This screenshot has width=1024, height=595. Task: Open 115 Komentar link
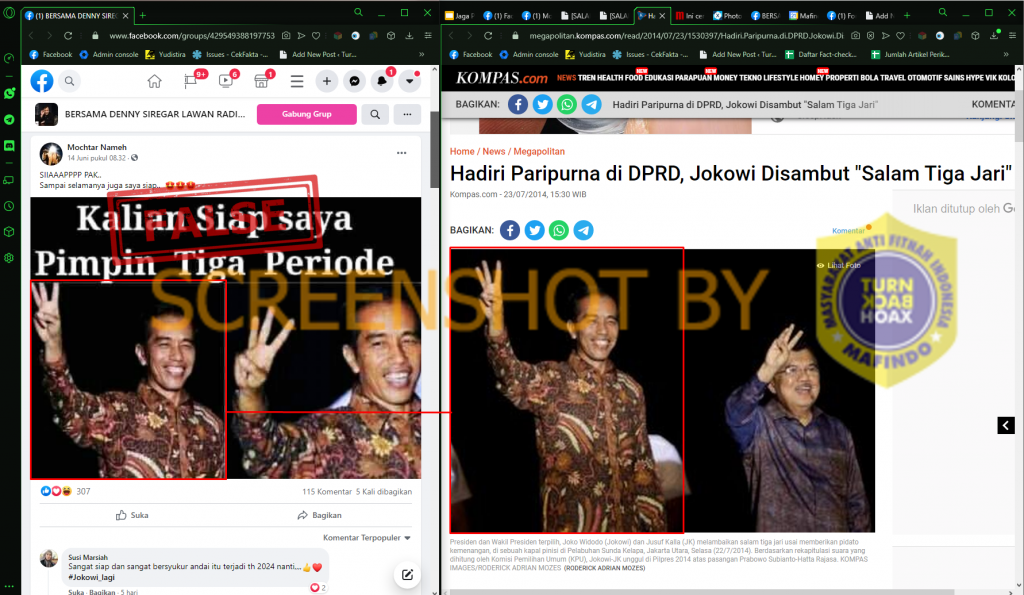point(327,492)
